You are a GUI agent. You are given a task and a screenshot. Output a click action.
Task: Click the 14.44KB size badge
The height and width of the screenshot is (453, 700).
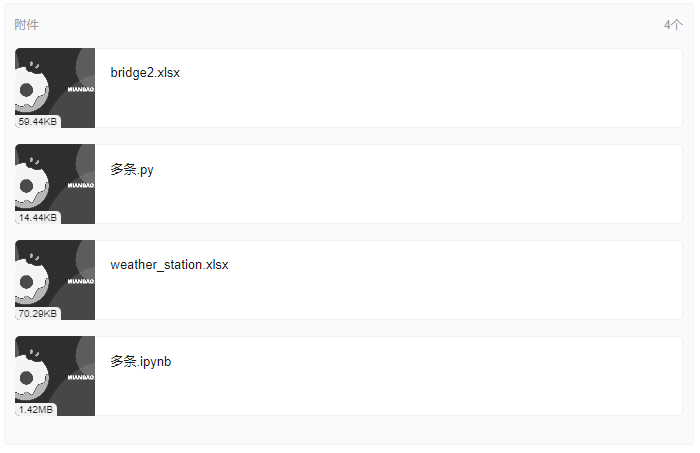click(38, 217)
